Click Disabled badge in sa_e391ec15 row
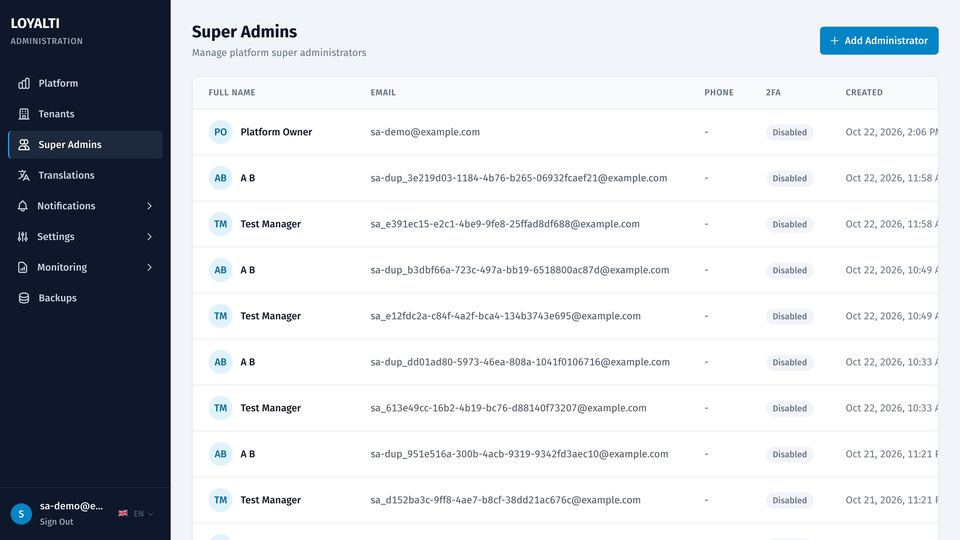Viewport: 960px width, 540px height. click(789, 224)
